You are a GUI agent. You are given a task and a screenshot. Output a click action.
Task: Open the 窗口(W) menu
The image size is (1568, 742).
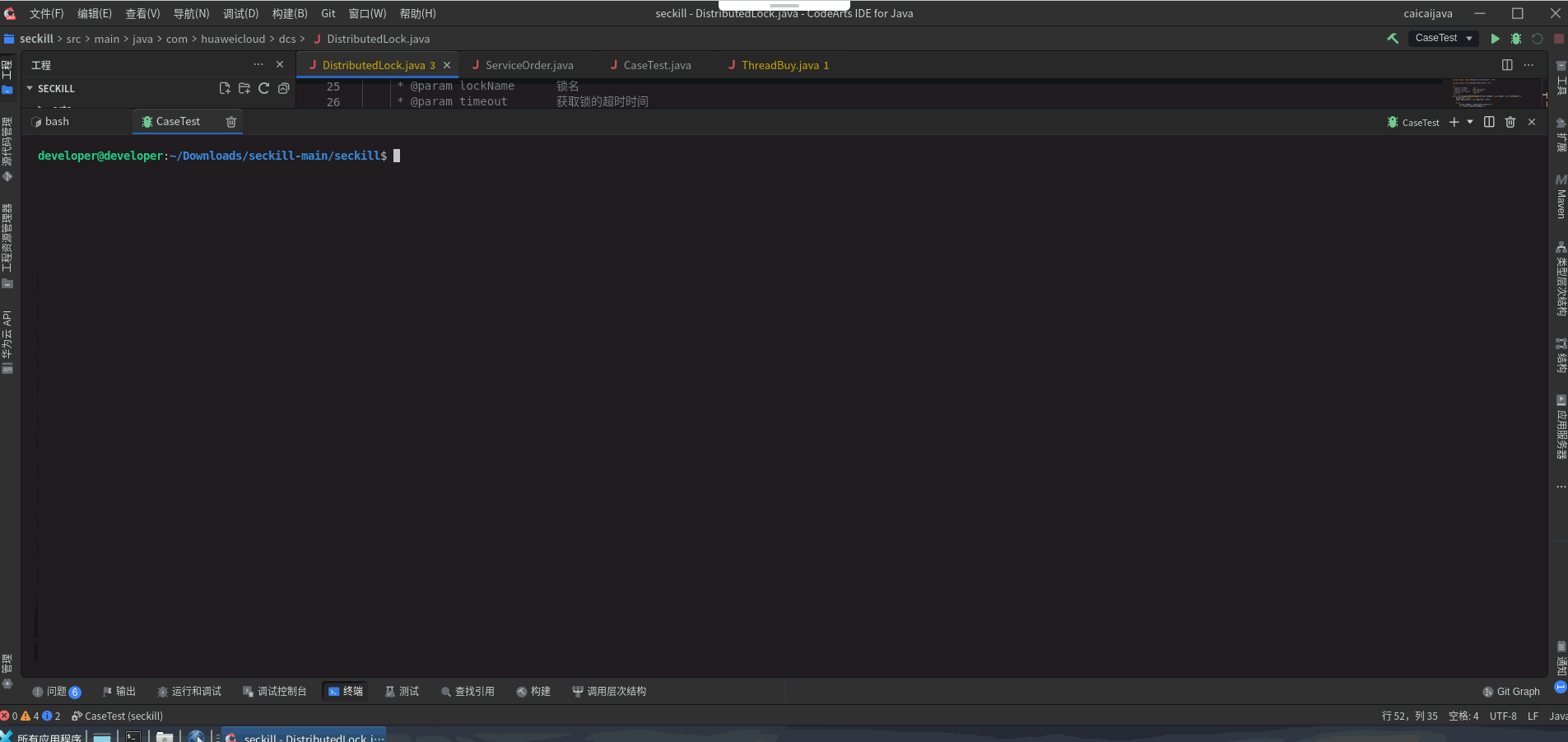pyautogui.click(x=367, y=13)
